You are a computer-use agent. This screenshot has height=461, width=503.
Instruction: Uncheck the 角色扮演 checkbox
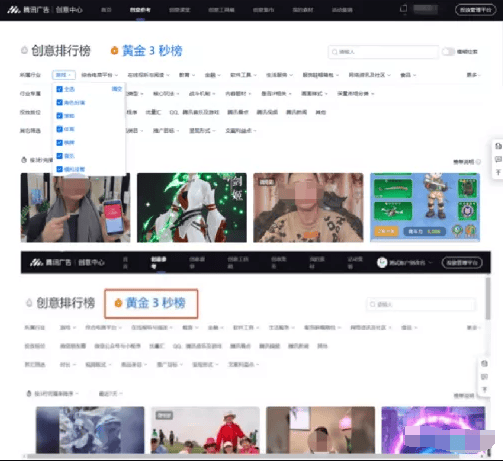[x=60, y=102]
